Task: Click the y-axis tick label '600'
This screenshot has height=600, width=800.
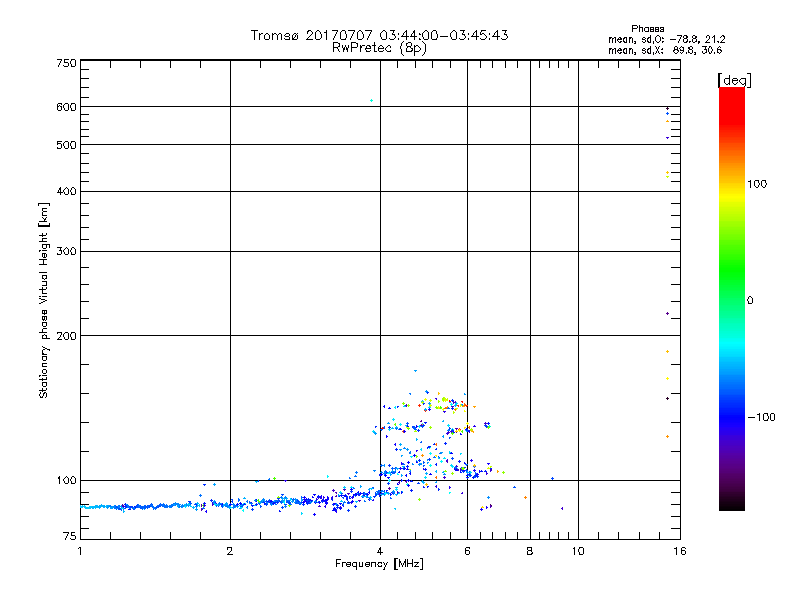Action: (66, 107)
